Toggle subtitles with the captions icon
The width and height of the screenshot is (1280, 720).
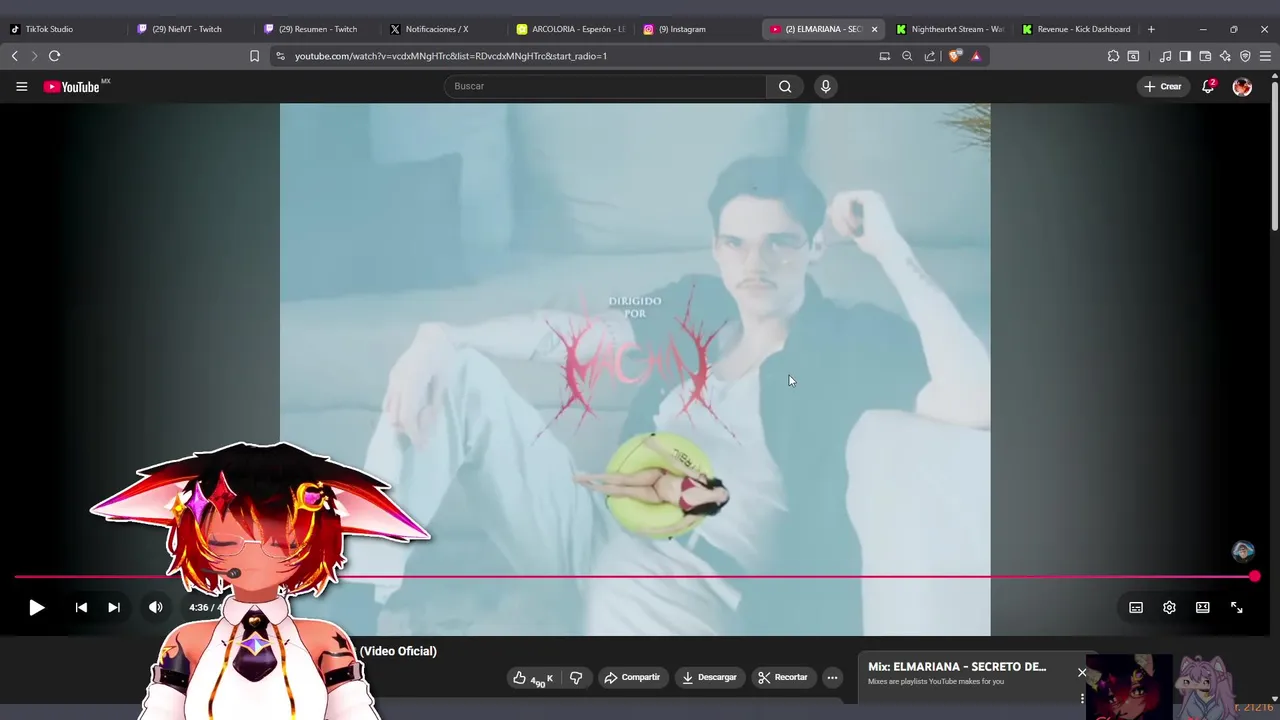[x=1136, y=607]
